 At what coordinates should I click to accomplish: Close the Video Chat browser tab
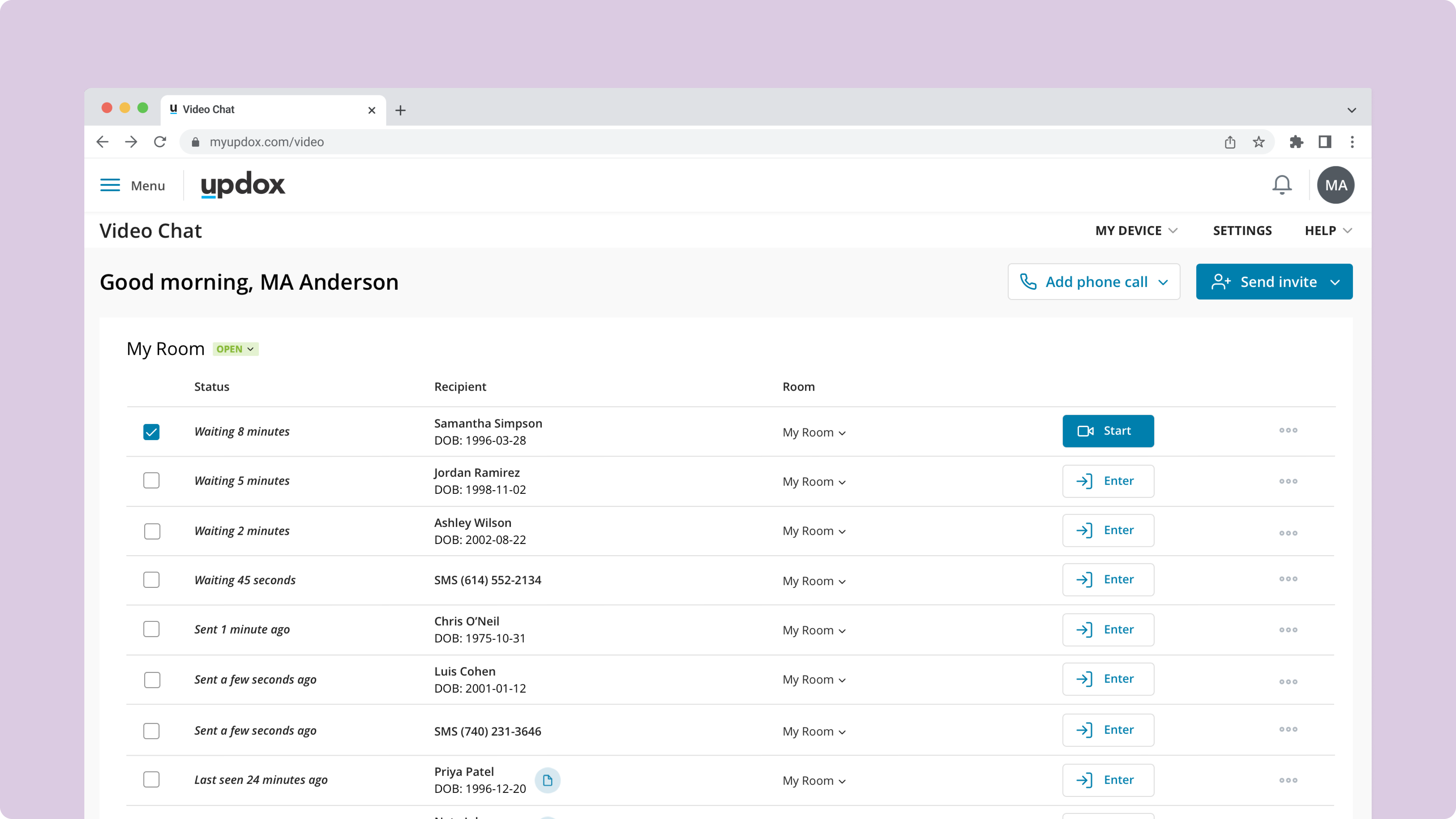point(371,110)
